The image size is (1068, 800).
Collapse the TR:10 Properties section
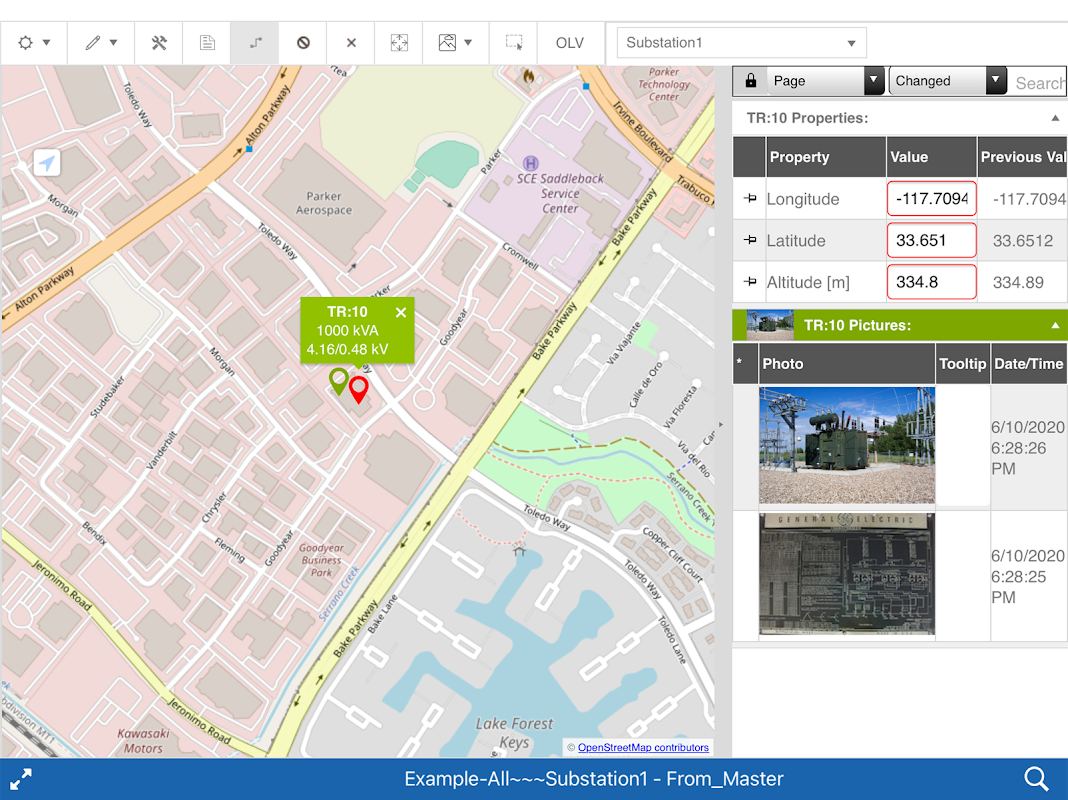tap(1055, 118)
